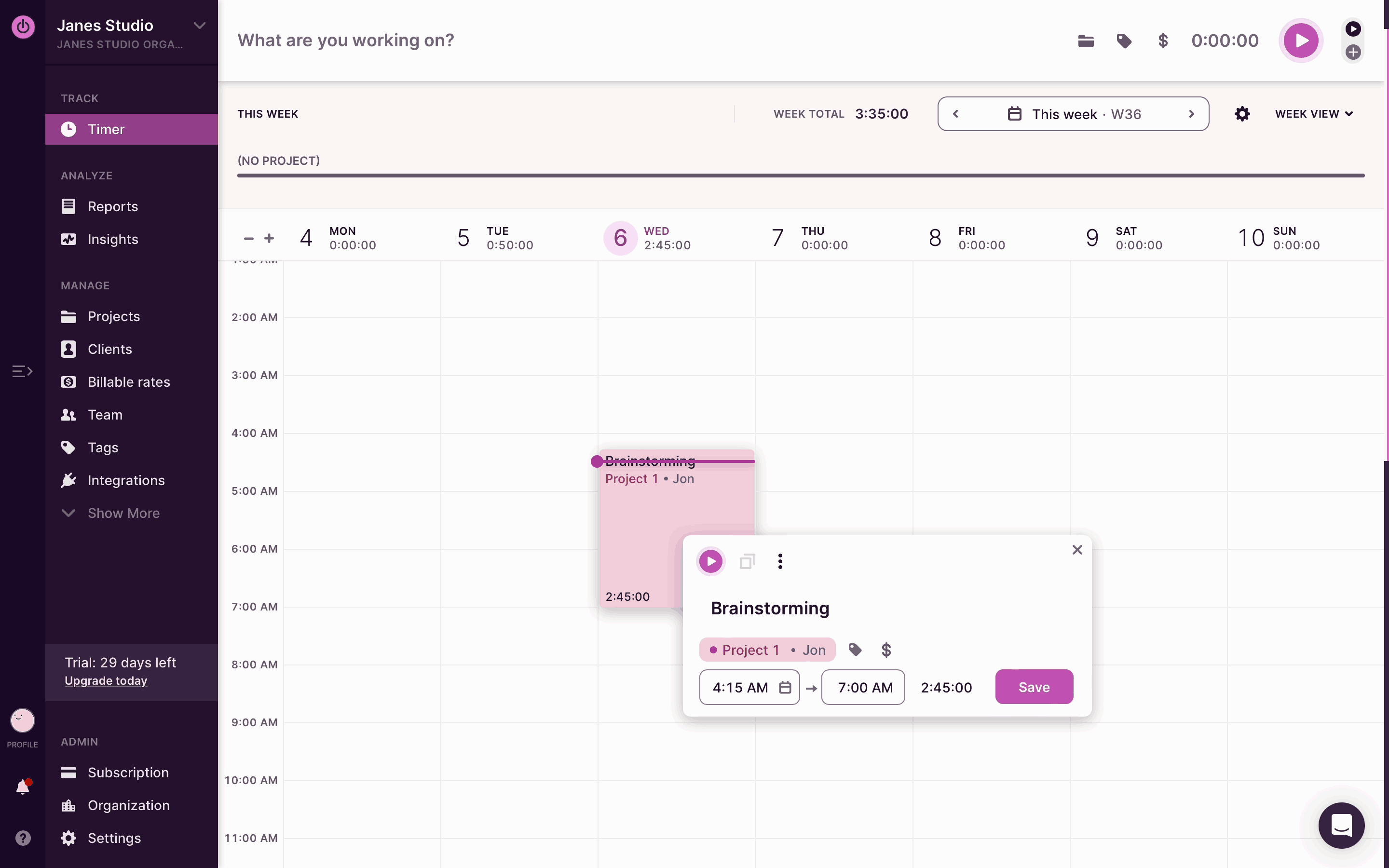Open the three-dot menu in the entry popup
Viewport: 1389px width, 868px height.
click(x=780, y=561)
